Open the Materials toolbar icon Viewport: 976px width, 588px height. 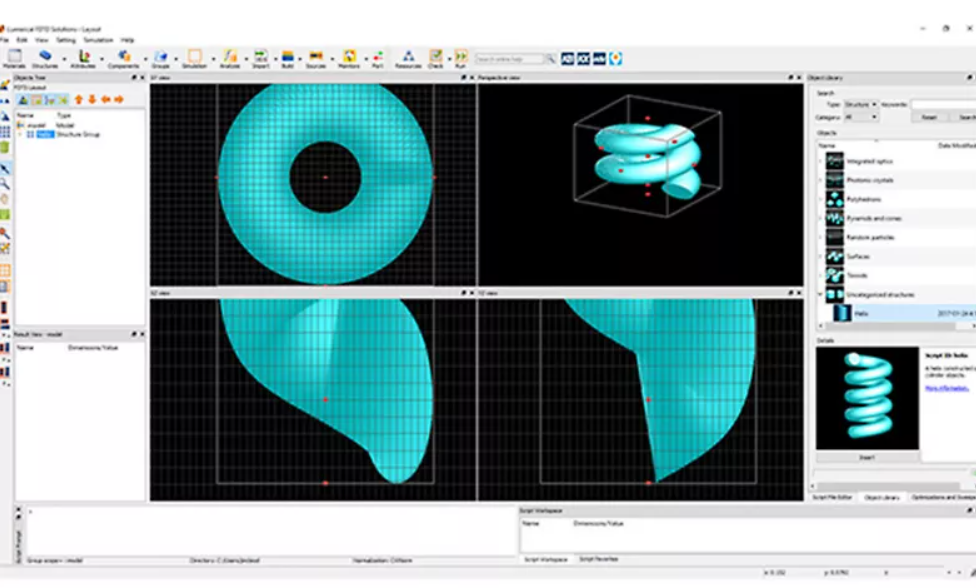pos(15,58)
